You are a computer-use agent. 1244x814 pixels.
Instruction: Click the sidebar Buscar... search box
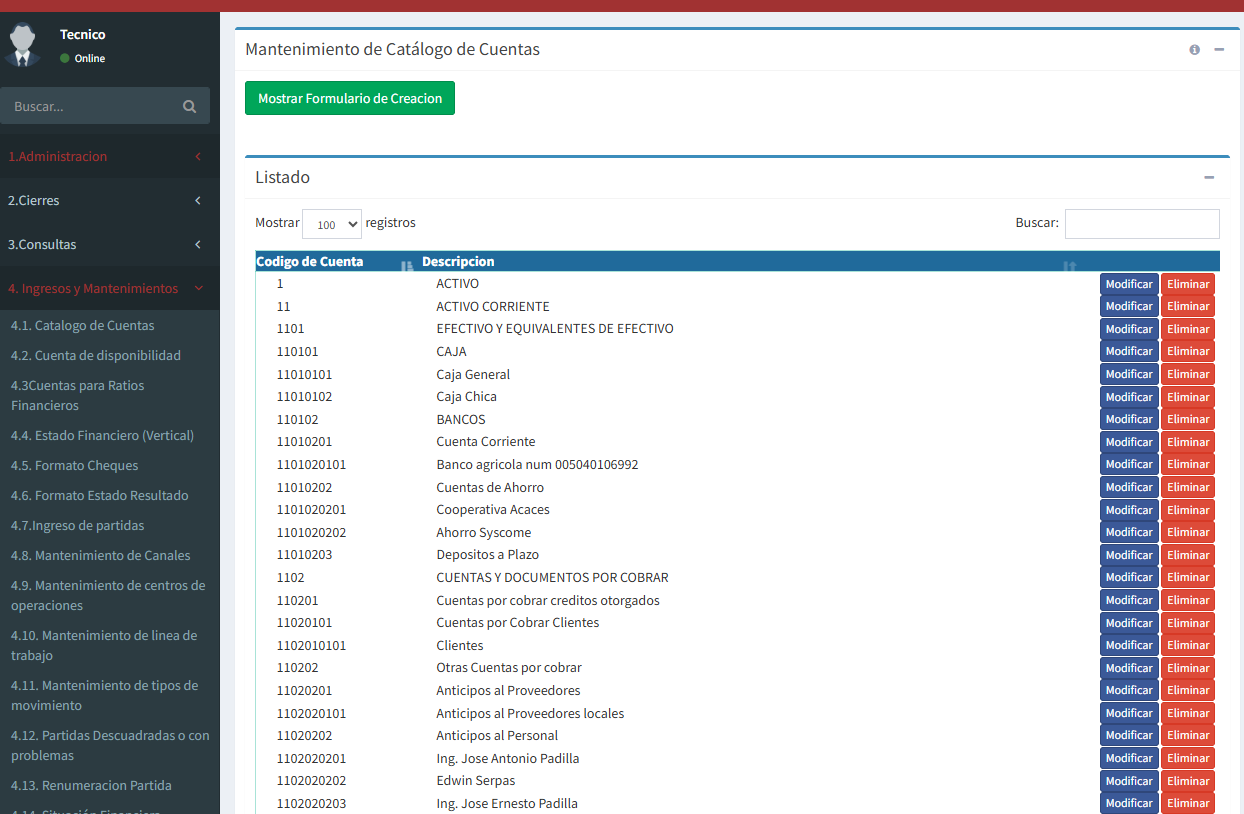90,106
